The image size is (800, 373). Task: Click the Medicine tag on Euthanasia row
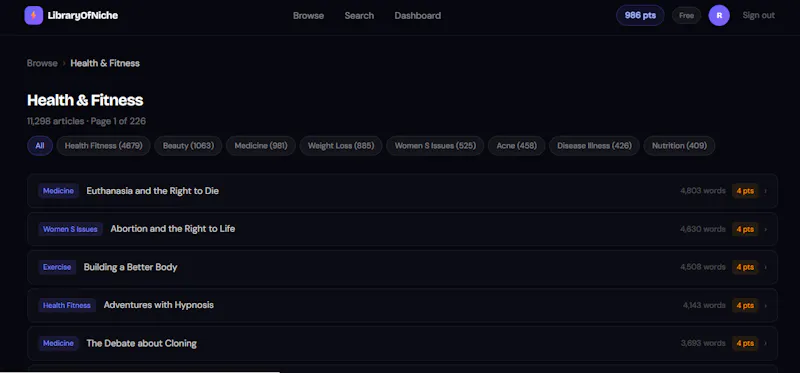[58, 191]
